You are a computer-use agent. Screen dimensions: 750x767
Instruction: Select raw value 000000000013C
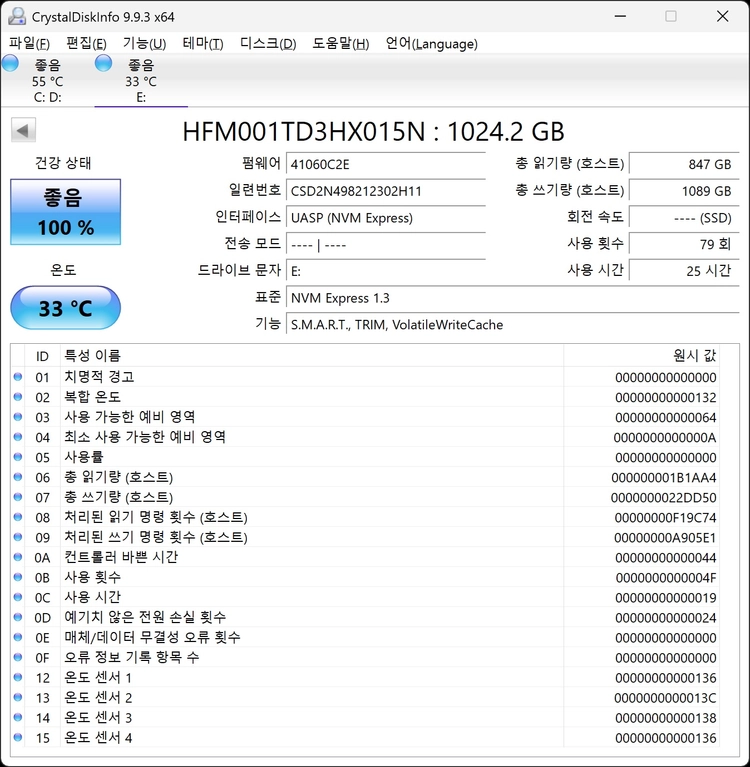click(x=665, y=698)
